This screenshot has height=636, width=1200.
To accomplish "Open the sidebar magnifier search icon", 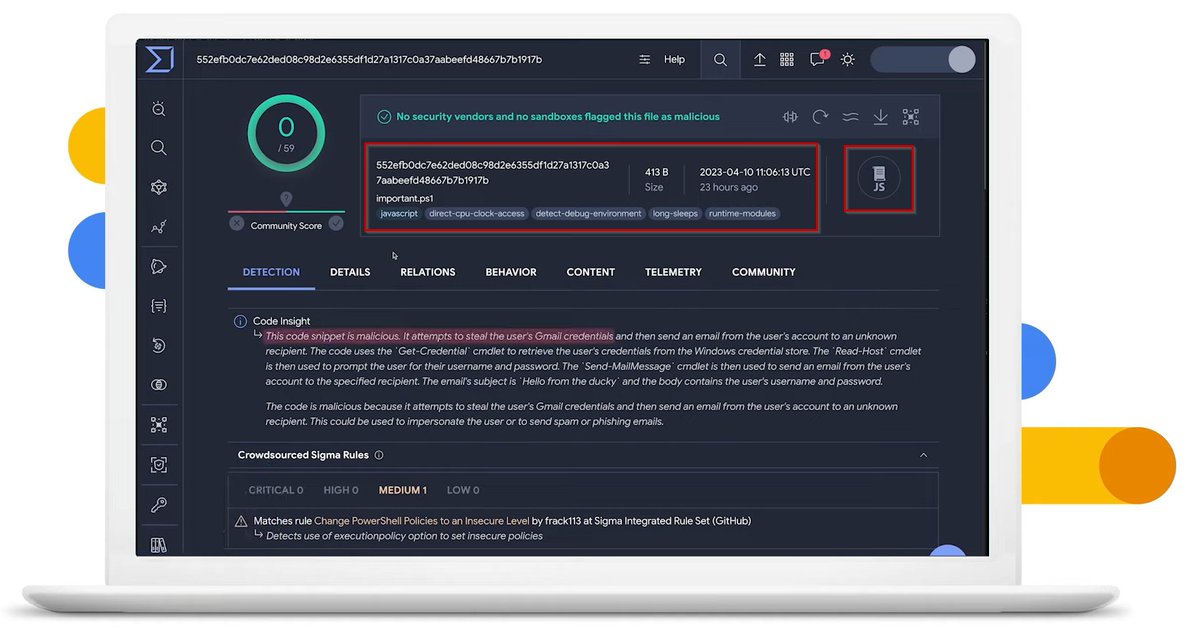I will [158, 148].
